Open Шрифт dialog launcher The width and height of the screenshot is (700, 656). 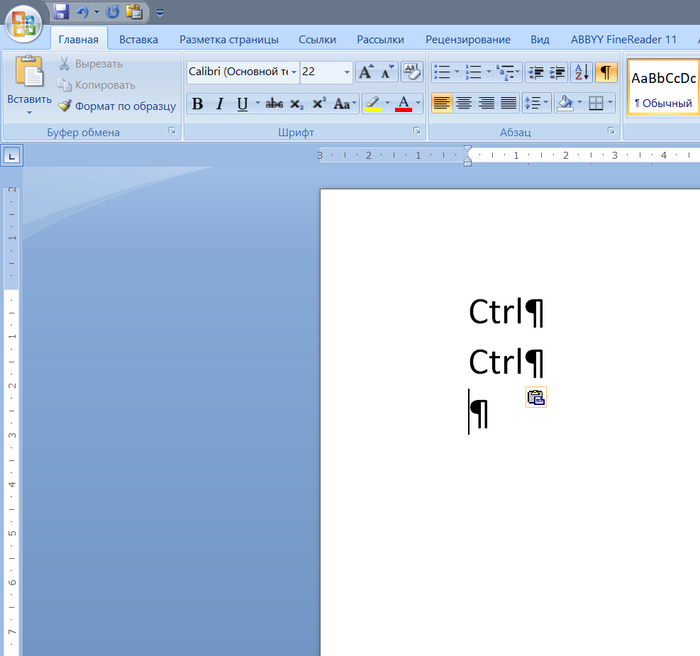(417, 131)
